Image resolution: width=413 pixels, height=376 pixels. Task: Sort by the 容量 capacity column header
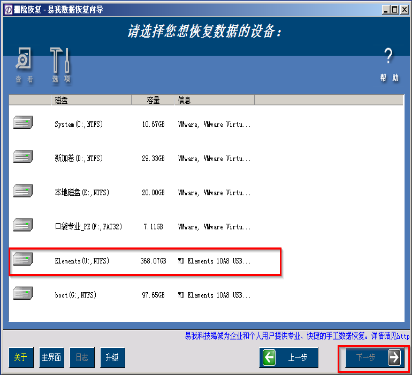[x=153, y=100]
